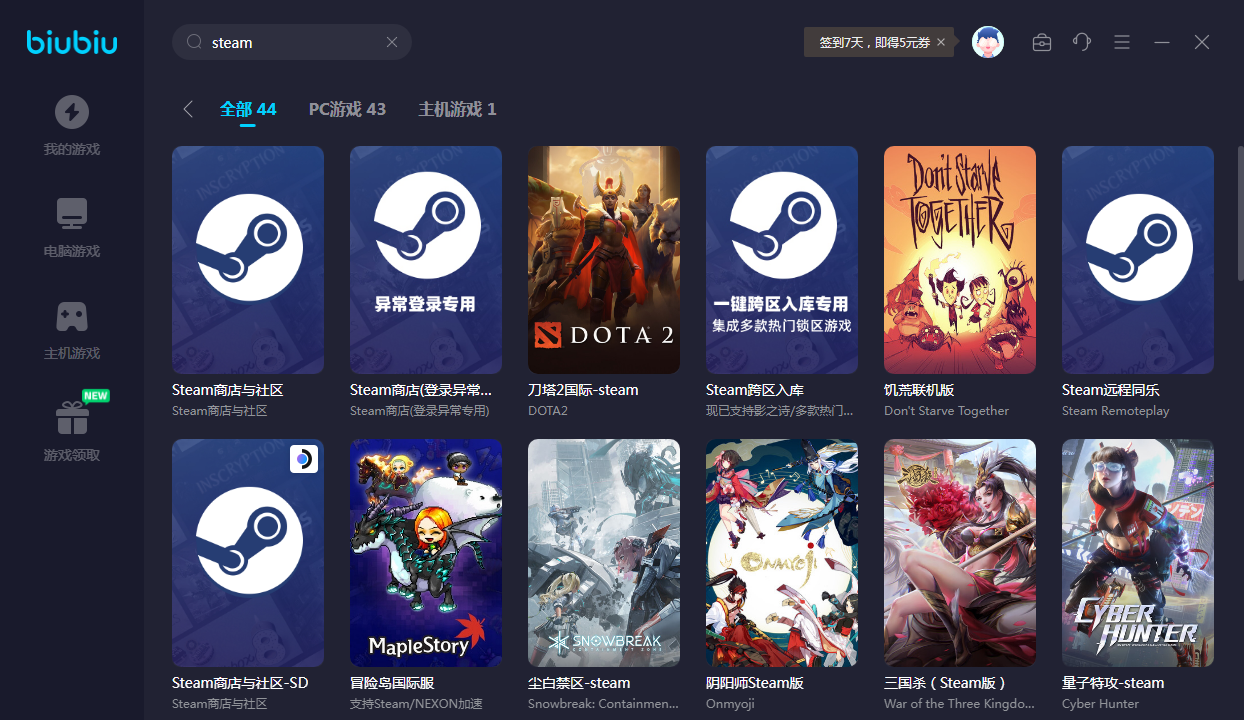Select the 主机游戏 1 tab
1244x720 pixels.
point(457,109)
